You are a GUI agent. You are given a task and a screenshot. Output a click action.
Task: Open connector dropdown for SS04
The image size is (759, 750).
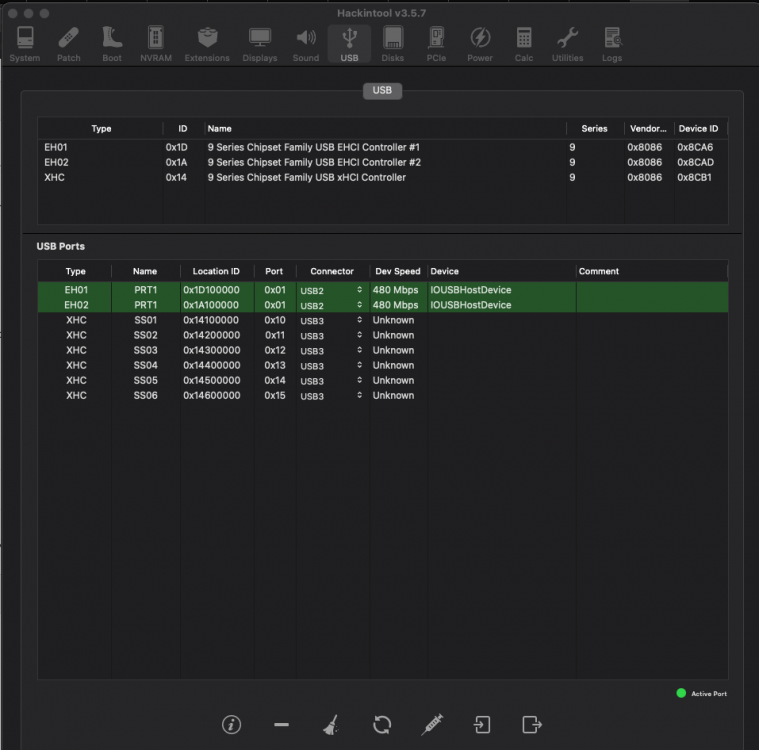359,365
